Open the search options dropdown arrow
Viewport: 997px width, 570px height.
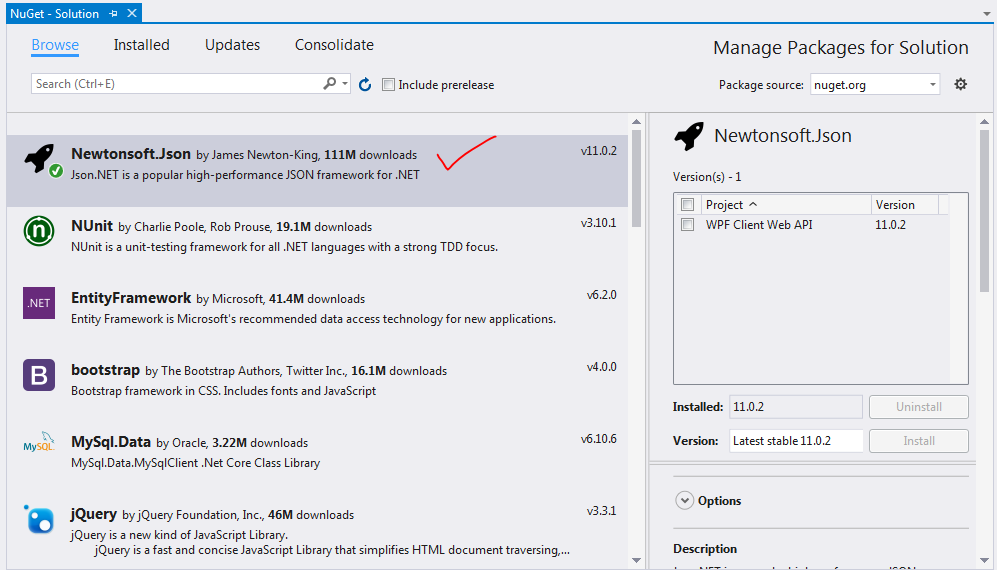[345, 83]
